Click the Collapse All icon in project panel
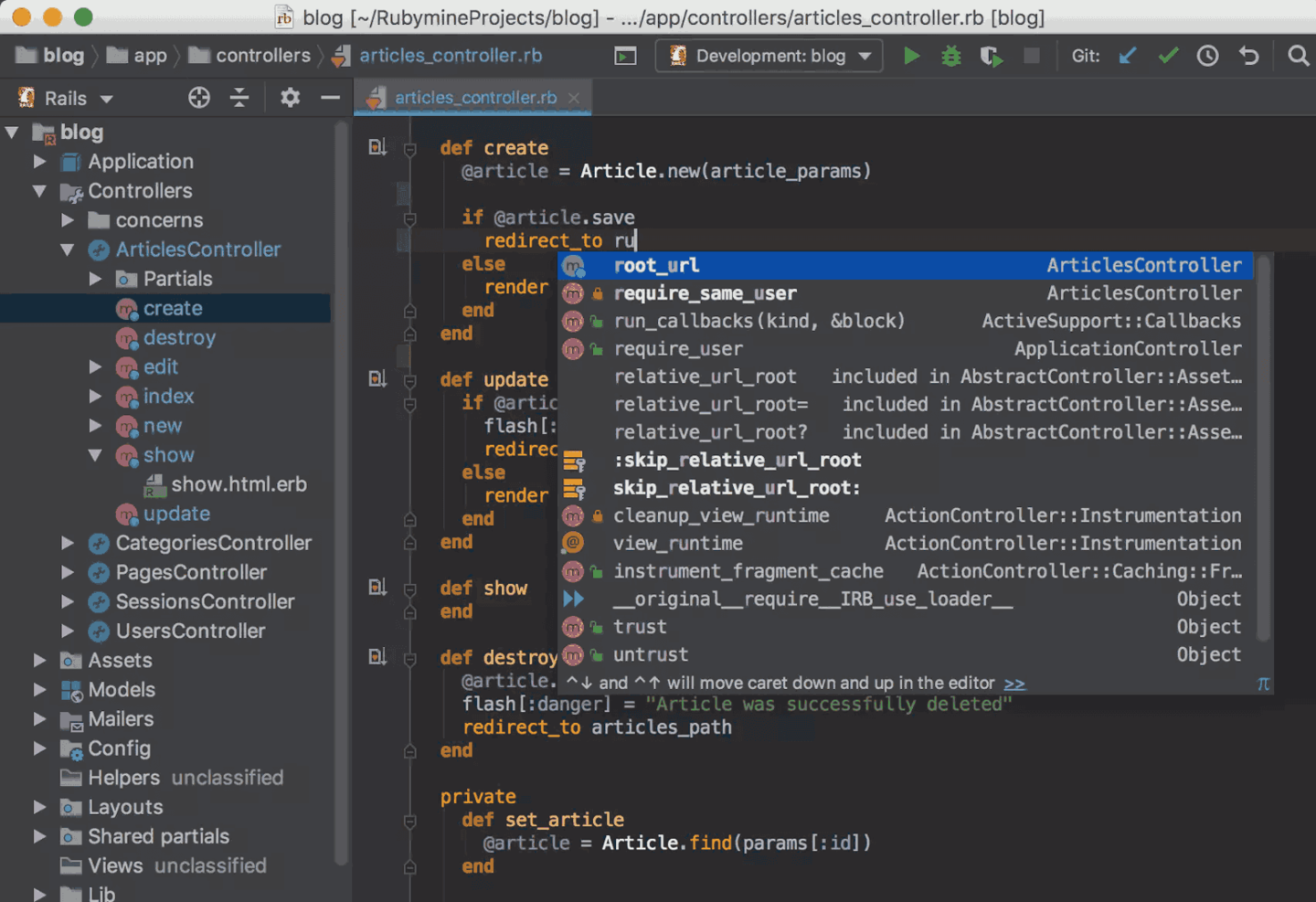 tap(239, 98)
